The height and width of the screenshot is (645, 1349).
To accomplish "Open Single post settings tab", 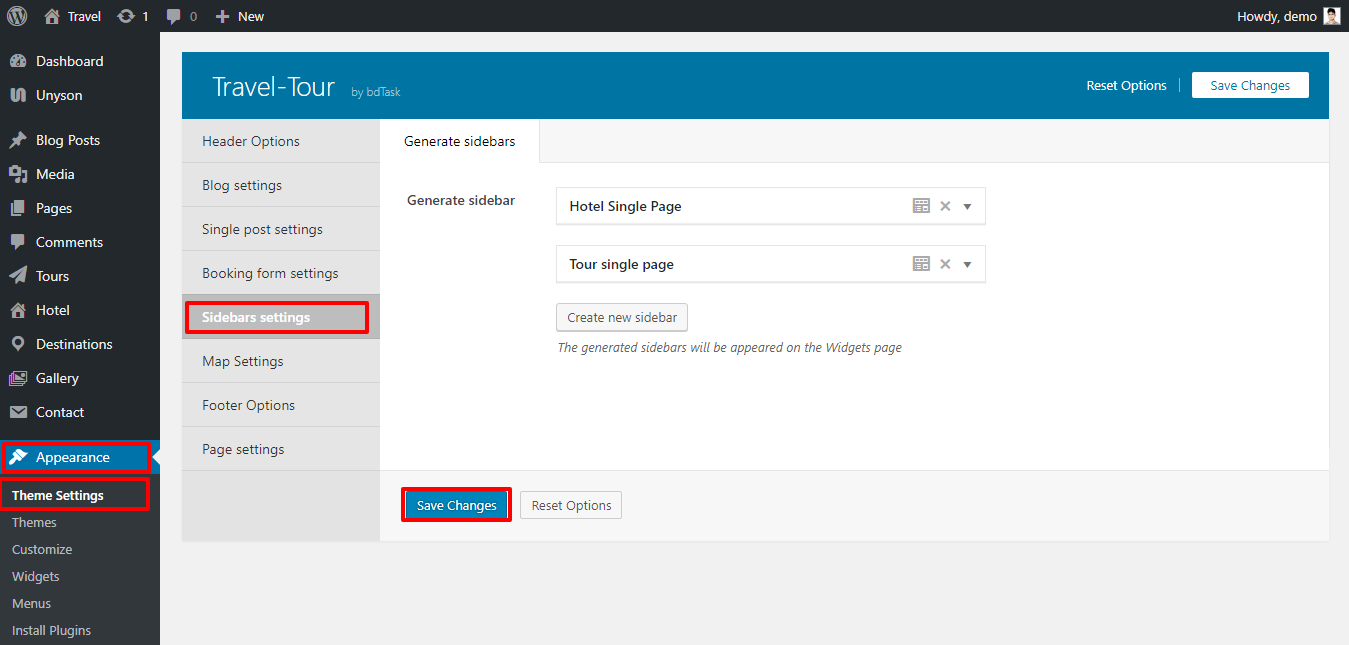I will [281, 229].
